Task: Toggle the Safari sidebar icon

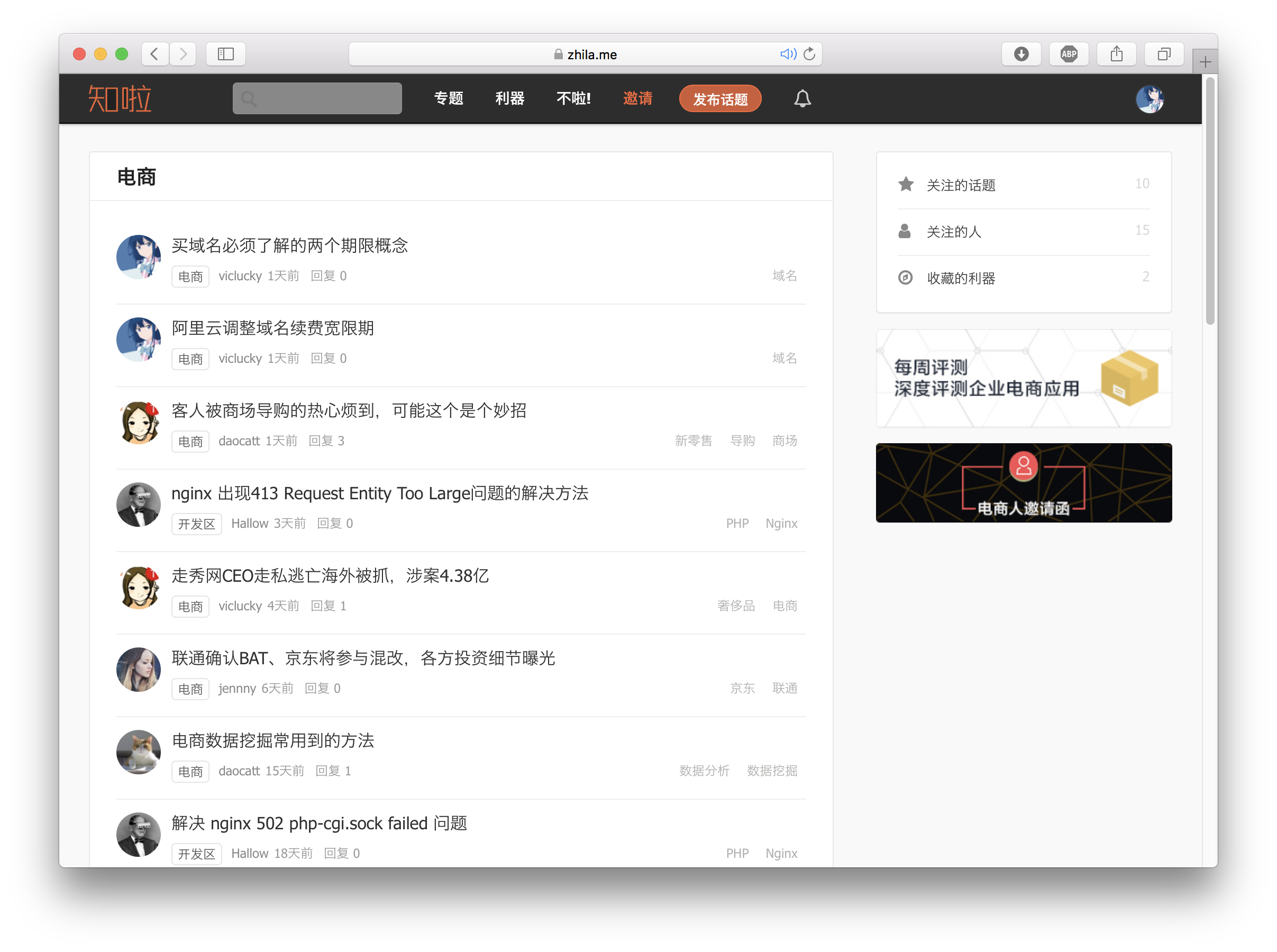Action: coord(225,54)
